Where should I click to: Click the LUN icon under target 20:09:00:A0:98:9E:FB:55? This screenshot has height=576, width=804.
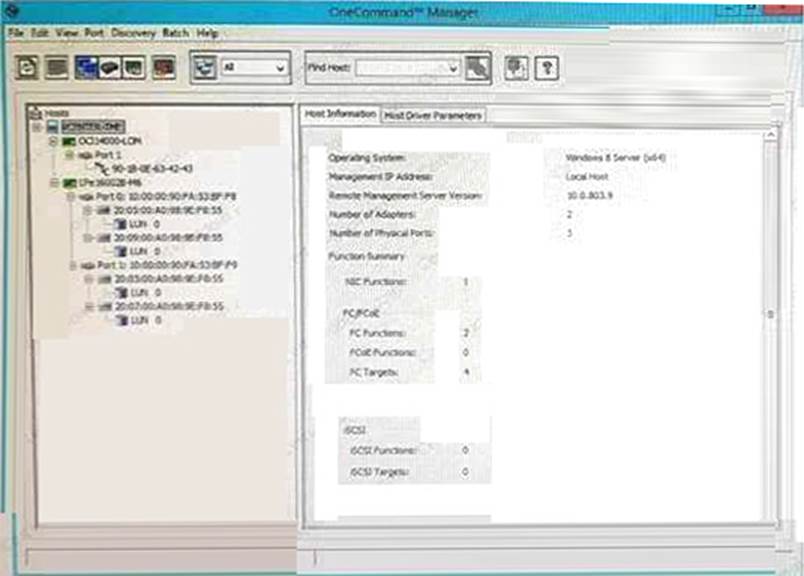tap(120, 251)
